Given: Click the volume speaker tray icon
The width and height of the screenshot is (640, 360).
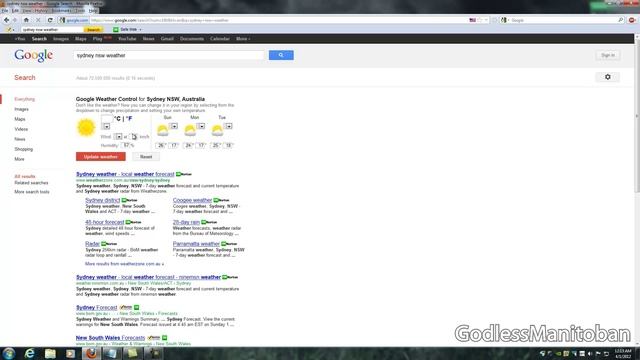Looking at the screenshot, I should click(x=590, y=353).
